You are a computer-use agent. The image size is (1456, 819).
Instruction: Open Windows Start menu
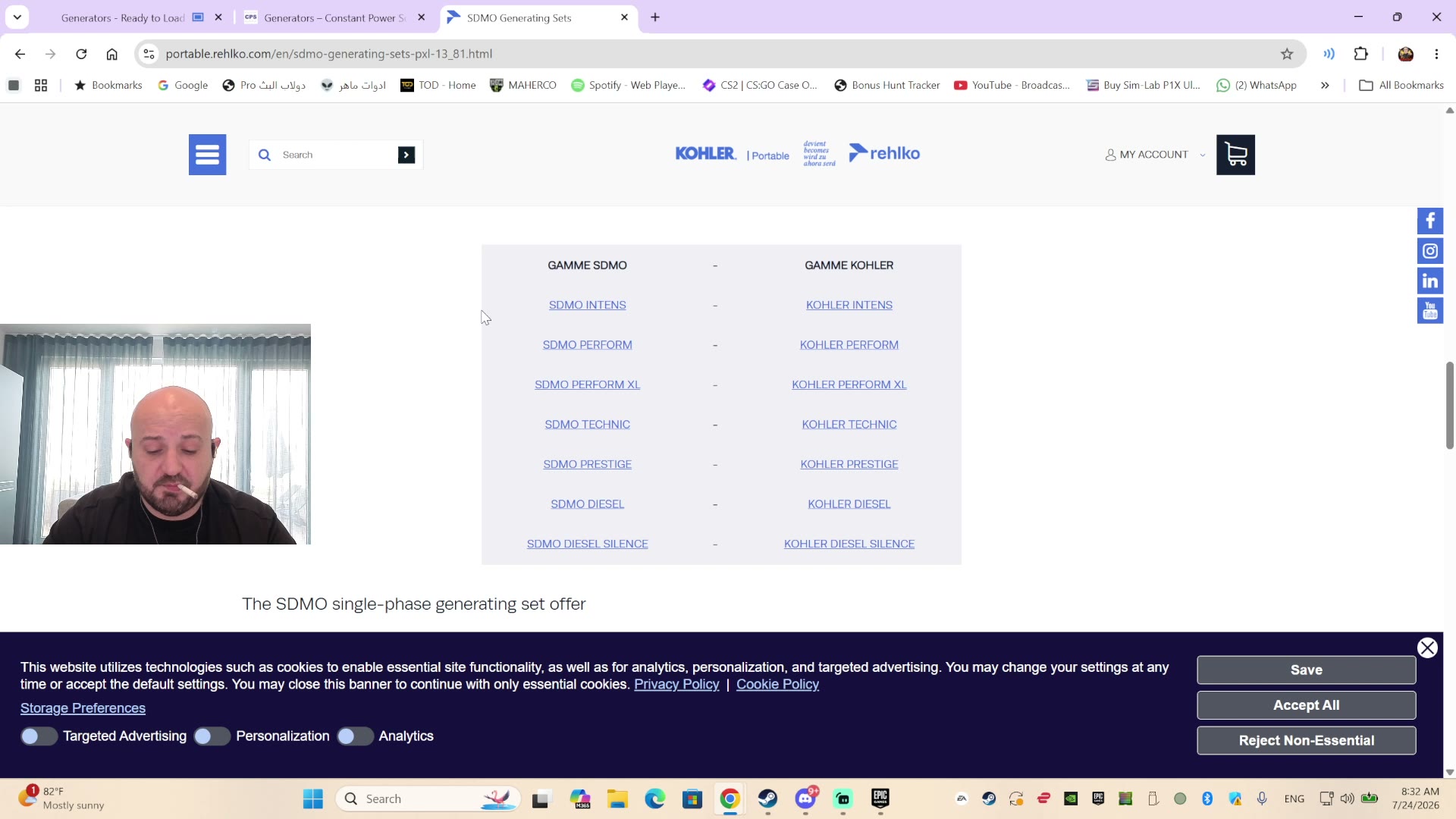[x=313, y=799]
